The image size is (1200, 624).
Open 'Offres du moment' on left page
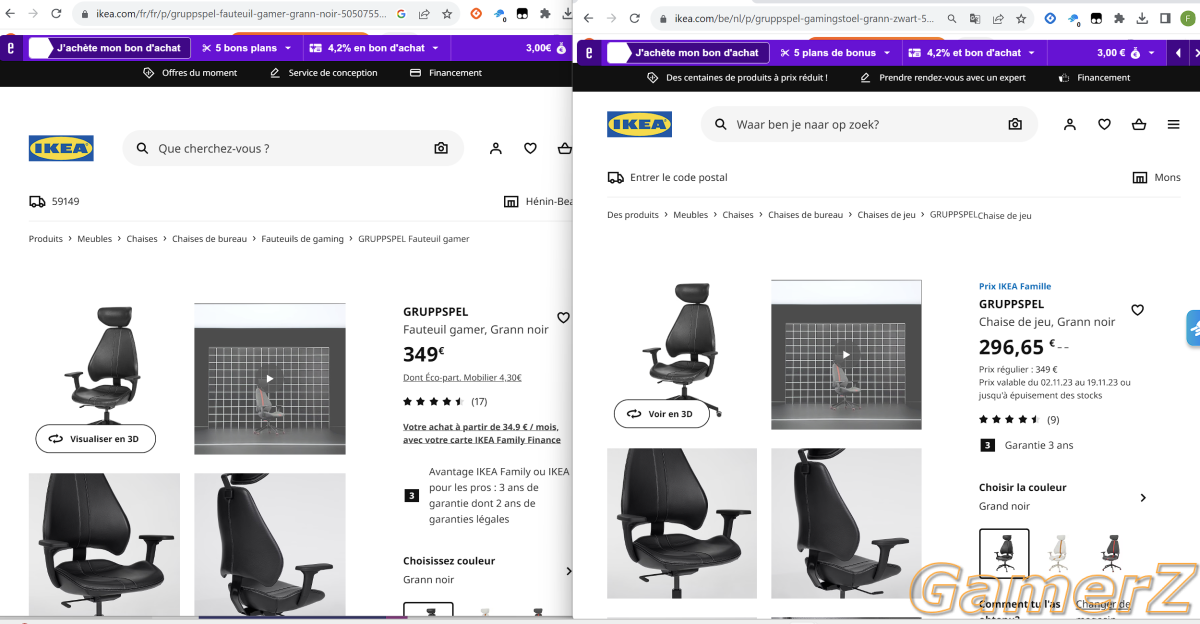click(190, 73)
